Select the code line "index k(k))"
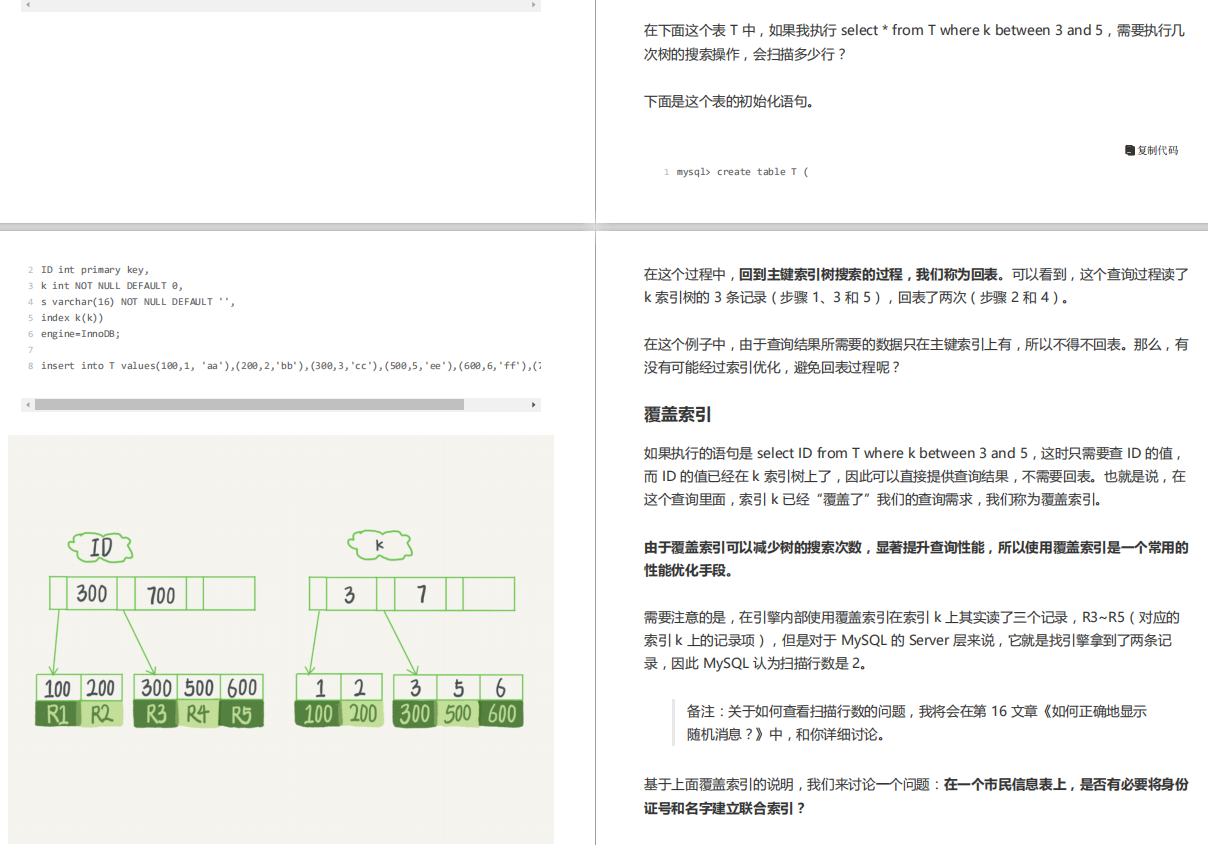The image size is (1208, 845). (x=72, y=318)
